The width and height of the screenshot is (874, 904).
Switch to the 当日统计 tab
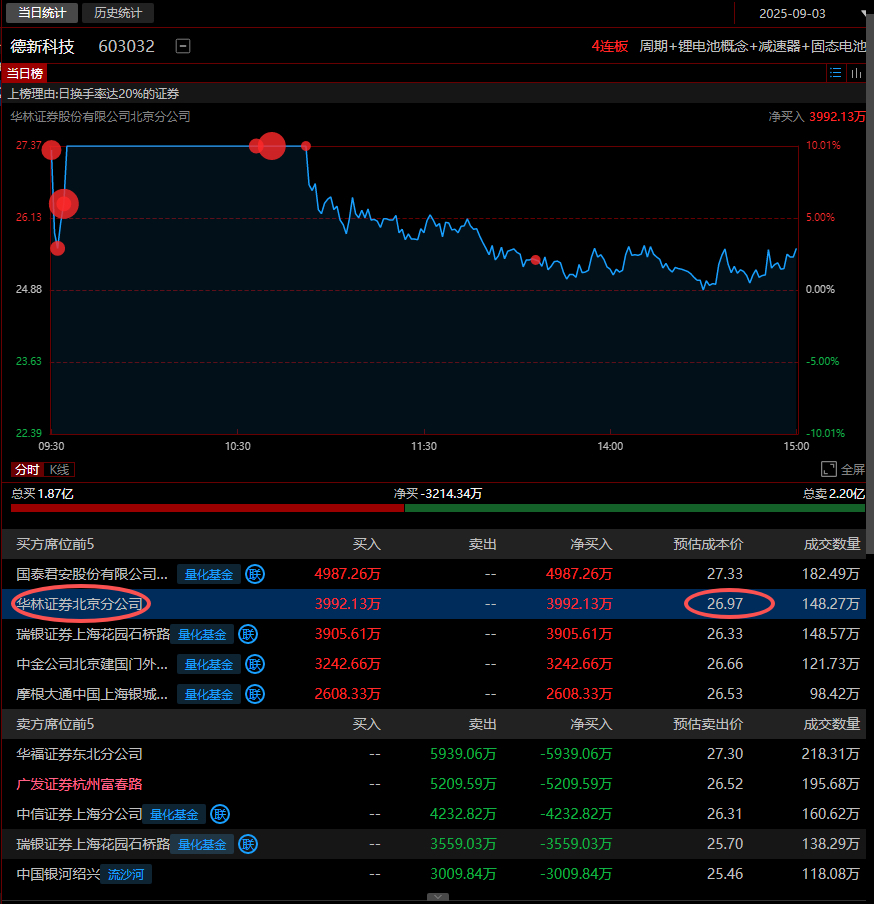coord(42,13)
